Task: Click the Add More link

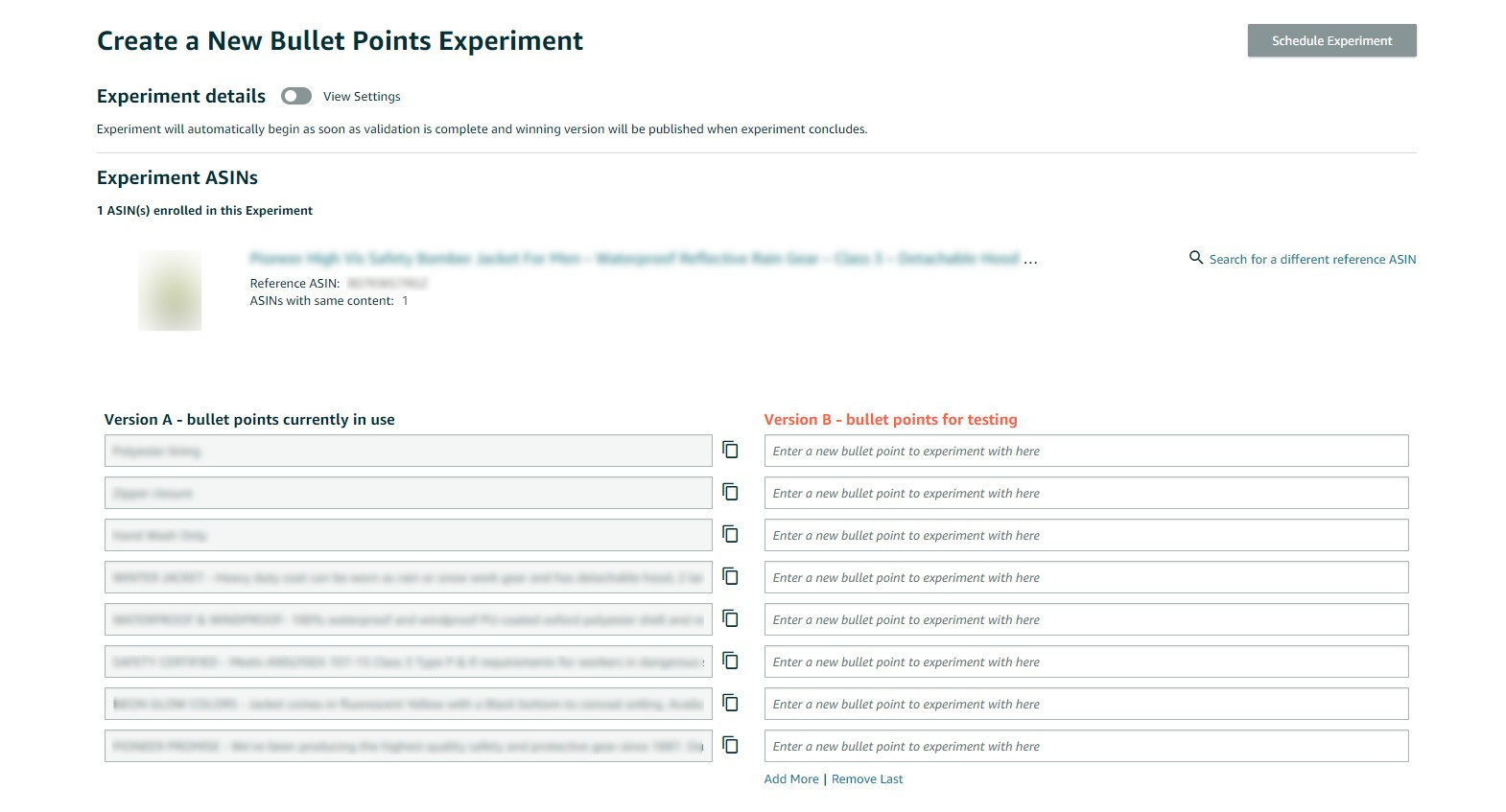Action: coord(791,778)
